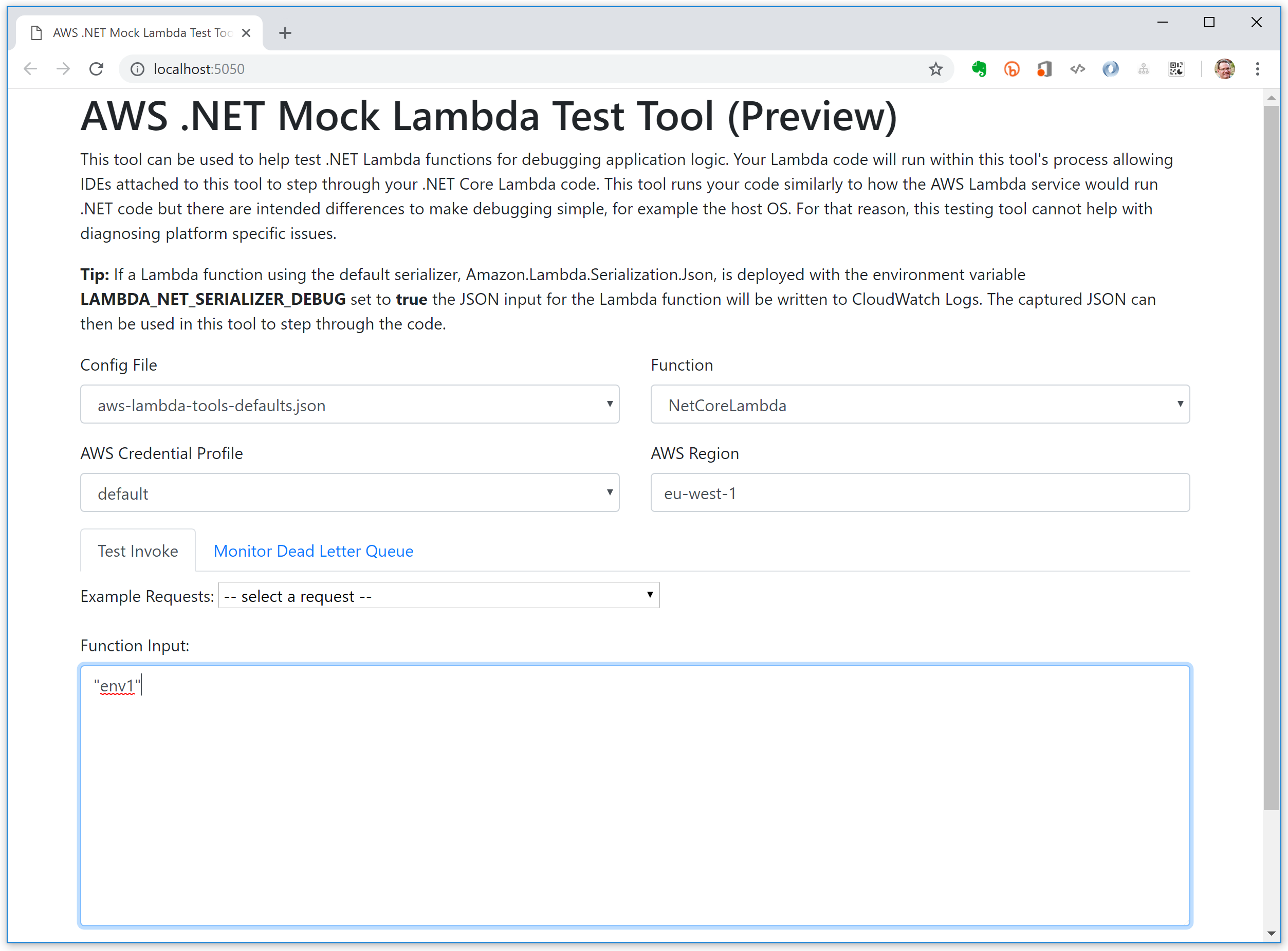Click the site info icon near the URL
Image resolution: width=1288 pixels, height=951 pixels.
pos(137,68)
